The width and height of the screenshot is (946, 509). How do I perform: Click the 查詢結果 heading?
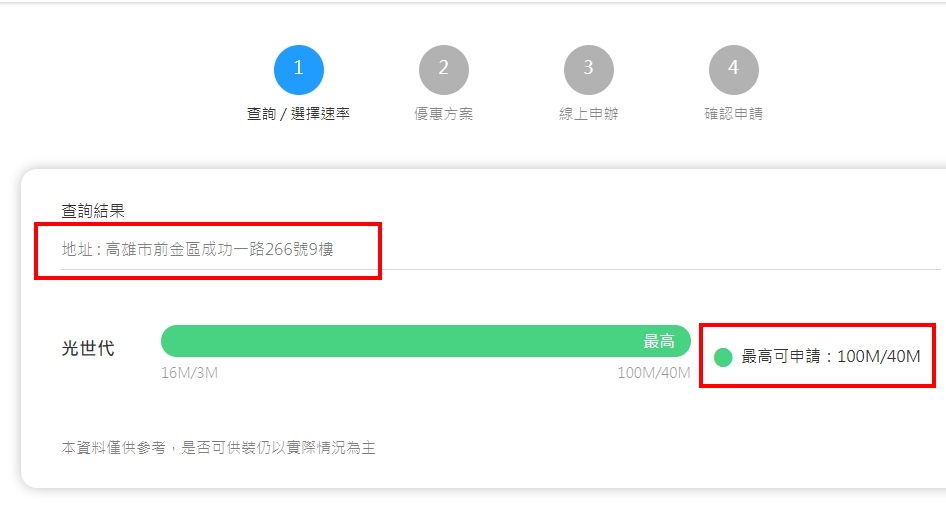click(x=93, y=211)
